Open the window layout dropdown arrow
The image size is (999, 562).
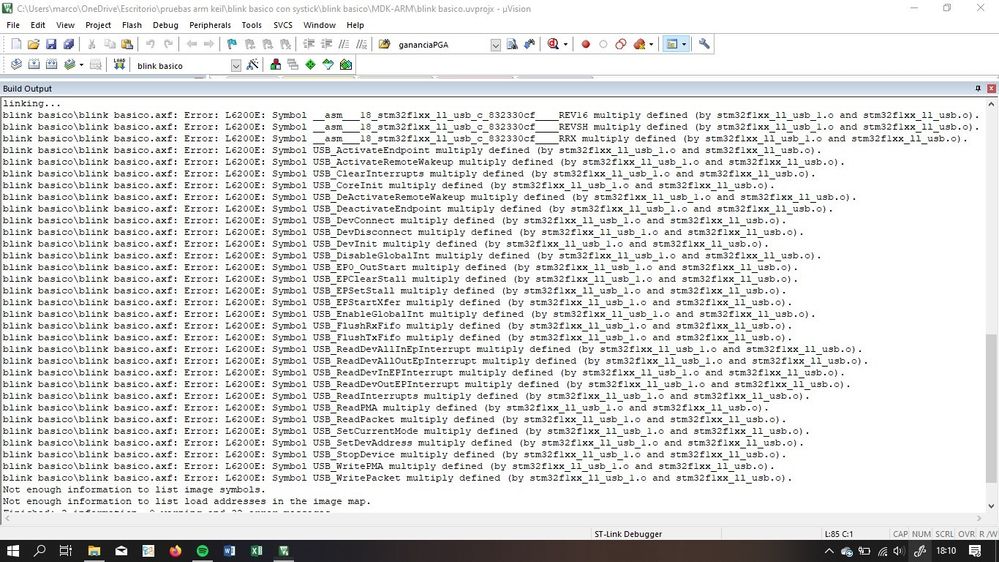(684, 45)
